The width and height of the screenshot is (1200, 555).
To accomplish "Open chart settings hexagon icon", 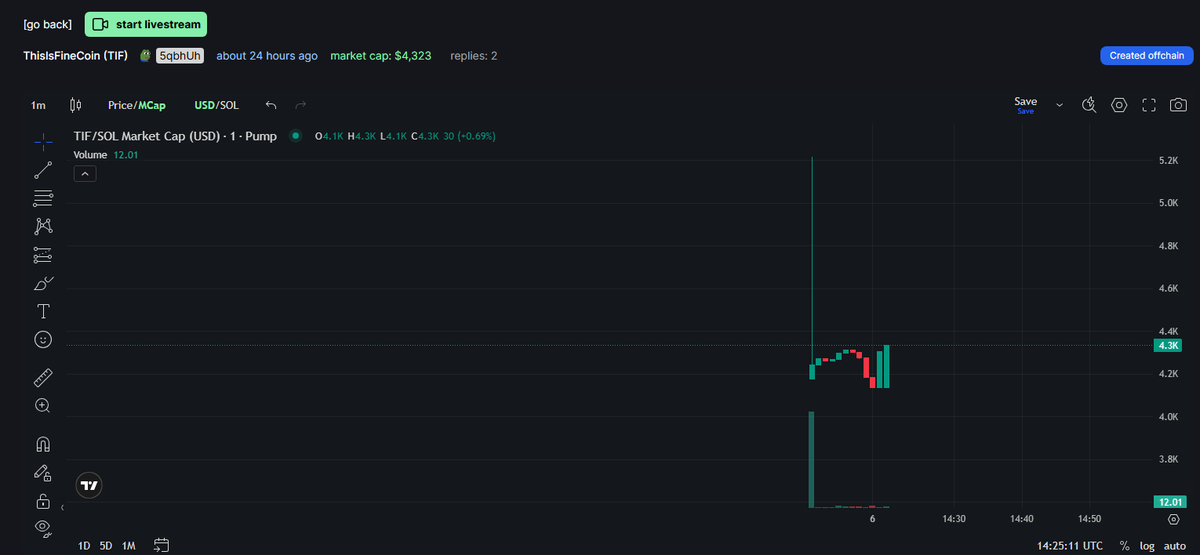I will pos(1119,105).
